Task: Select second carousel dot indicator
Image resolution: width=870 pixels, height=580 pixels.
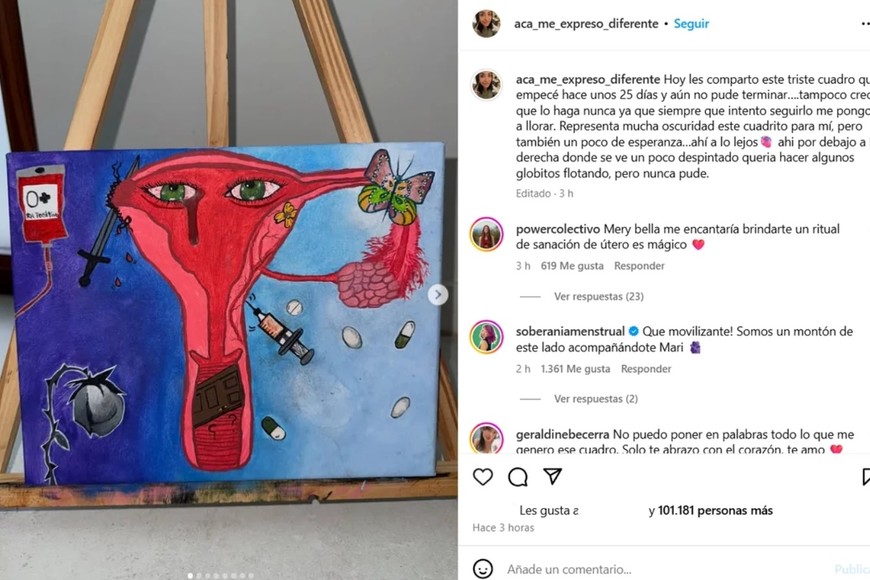Action: [199, 576]
